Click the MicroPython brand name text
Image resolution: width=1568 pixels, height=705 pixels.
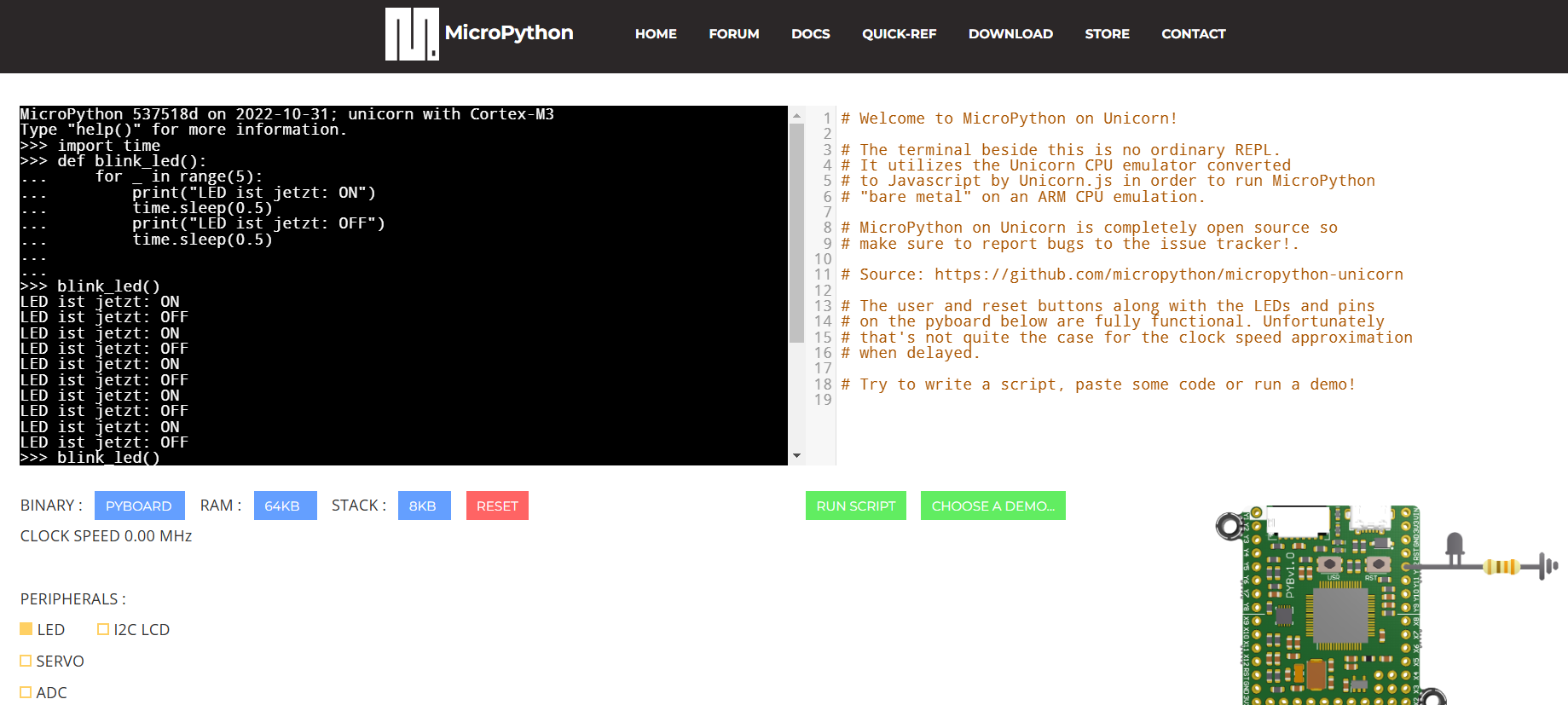[x=509, y=33]
